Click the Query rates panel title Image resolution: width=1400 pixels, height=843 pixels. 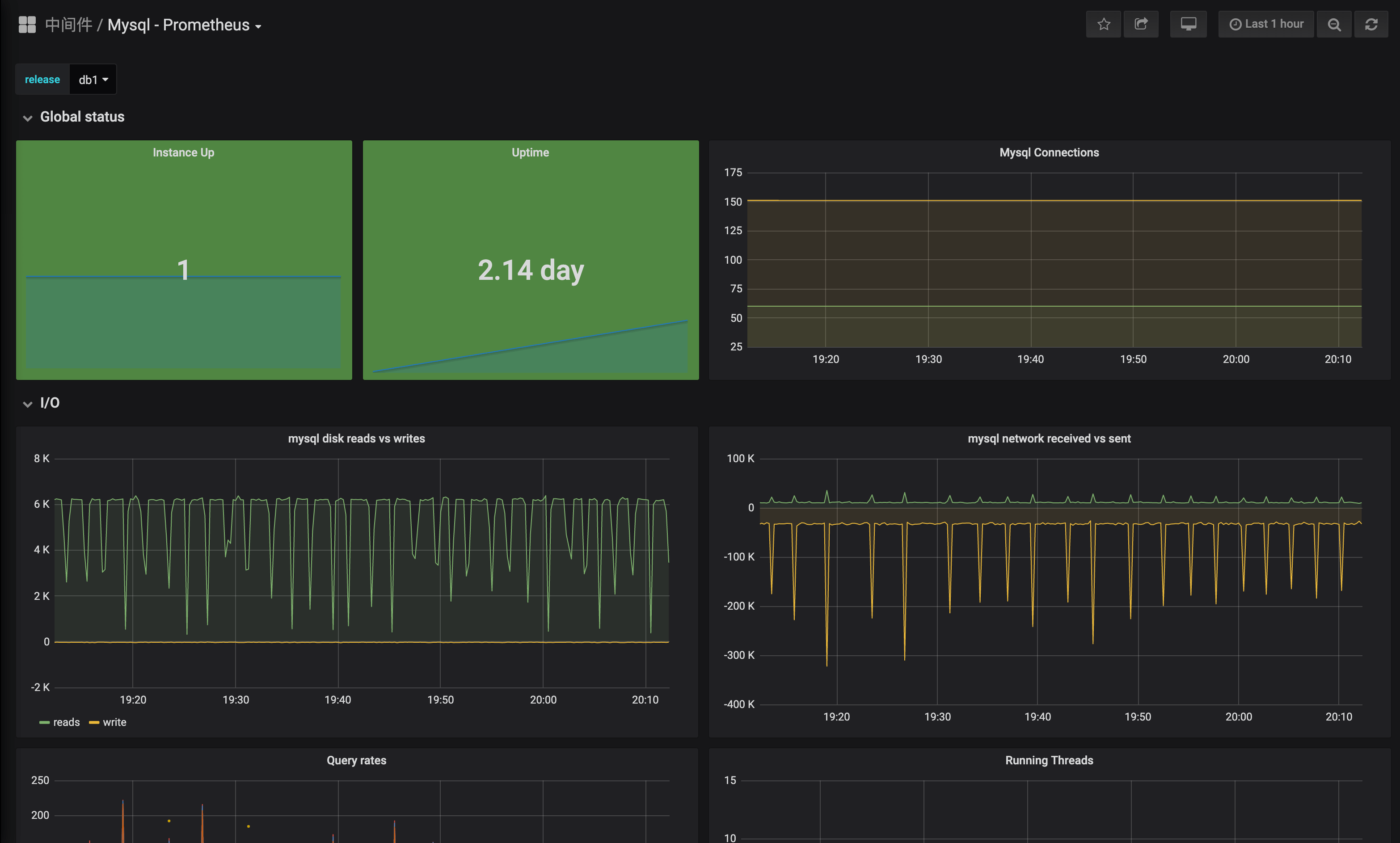point(356,760)
